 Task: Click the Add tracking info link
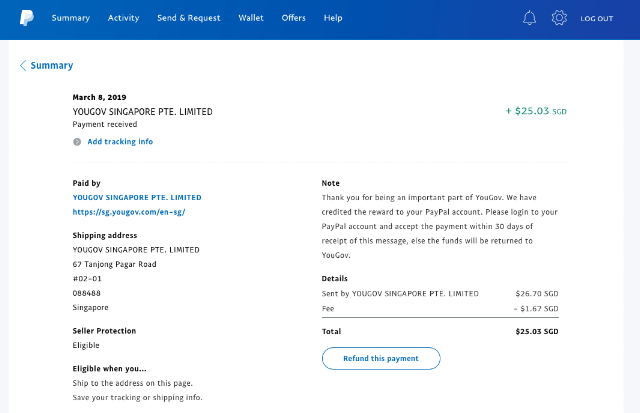click(120, 142)
